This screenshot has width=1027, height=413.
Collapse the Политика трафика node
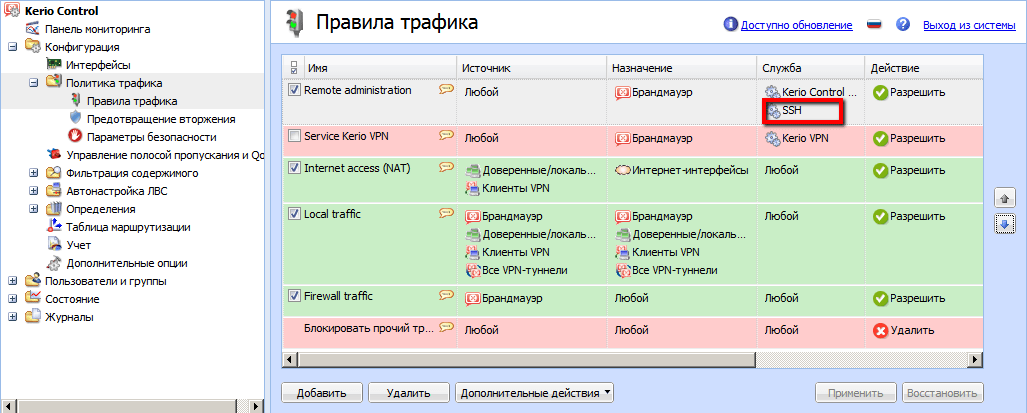tap(33, 83)
